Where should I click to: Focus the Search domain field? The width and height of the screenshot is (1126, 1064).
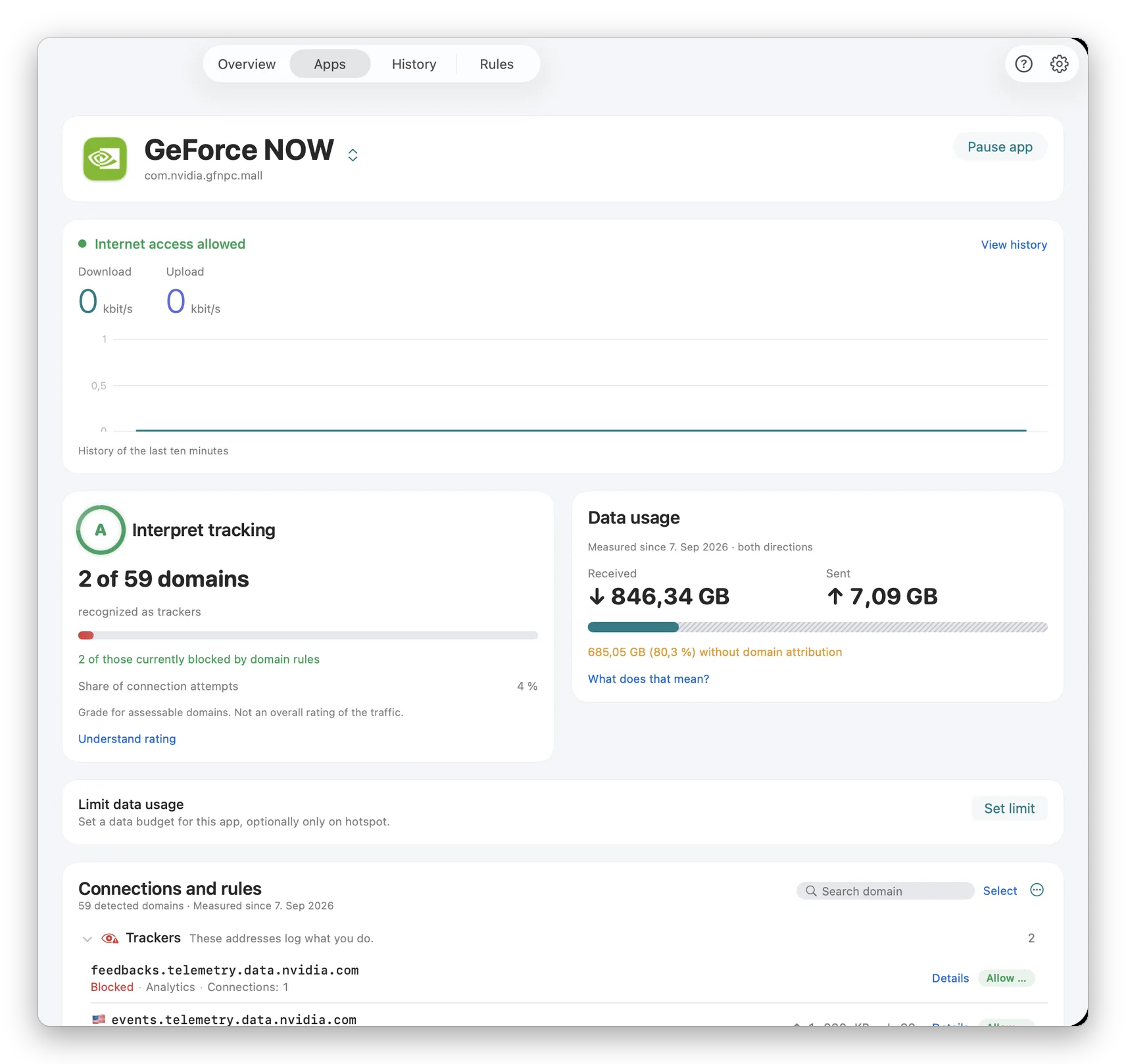[x=885, y=891]
